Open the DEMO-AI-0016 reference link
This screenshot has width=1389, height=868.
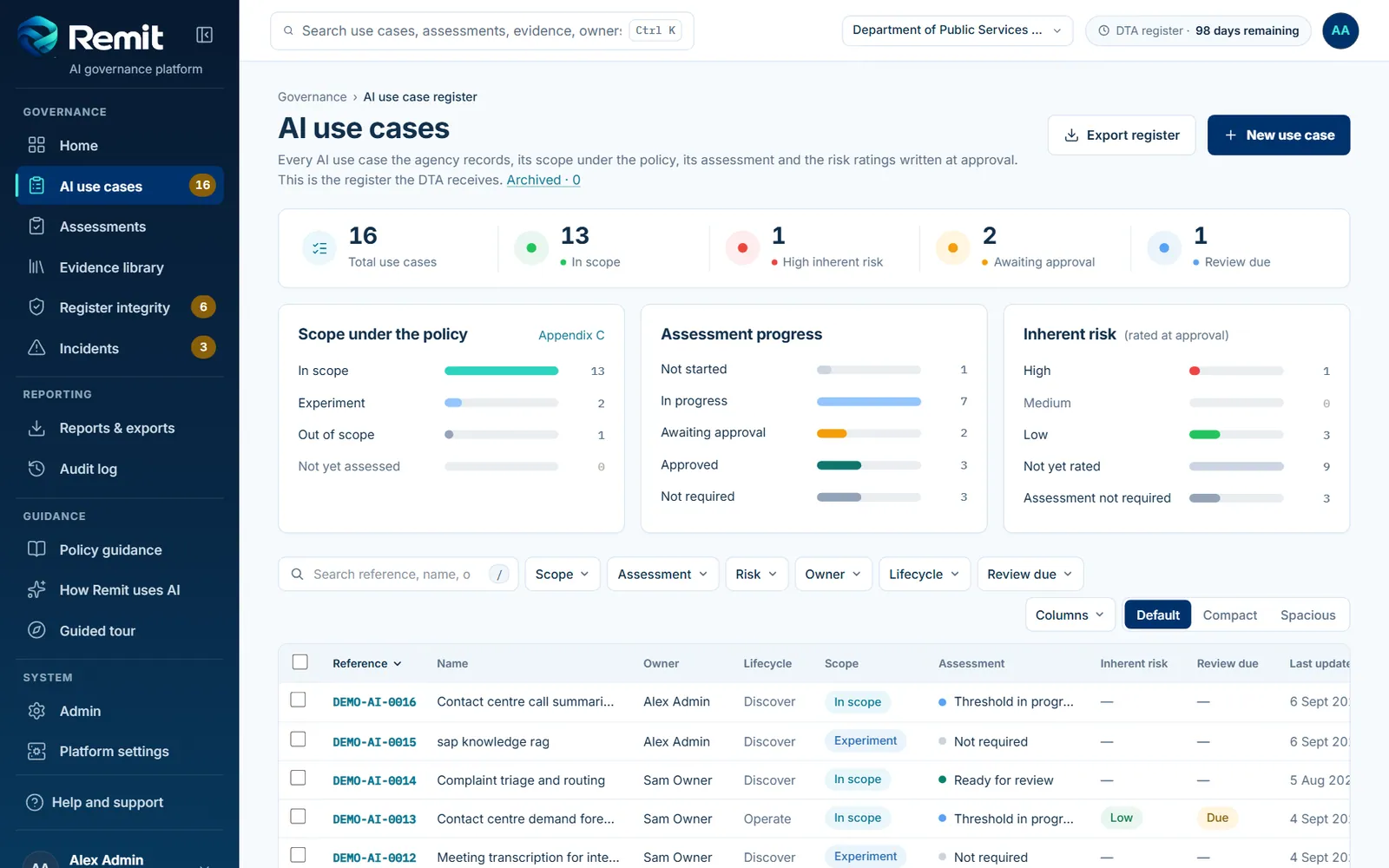pyautogui.click(x=374, y=701)
